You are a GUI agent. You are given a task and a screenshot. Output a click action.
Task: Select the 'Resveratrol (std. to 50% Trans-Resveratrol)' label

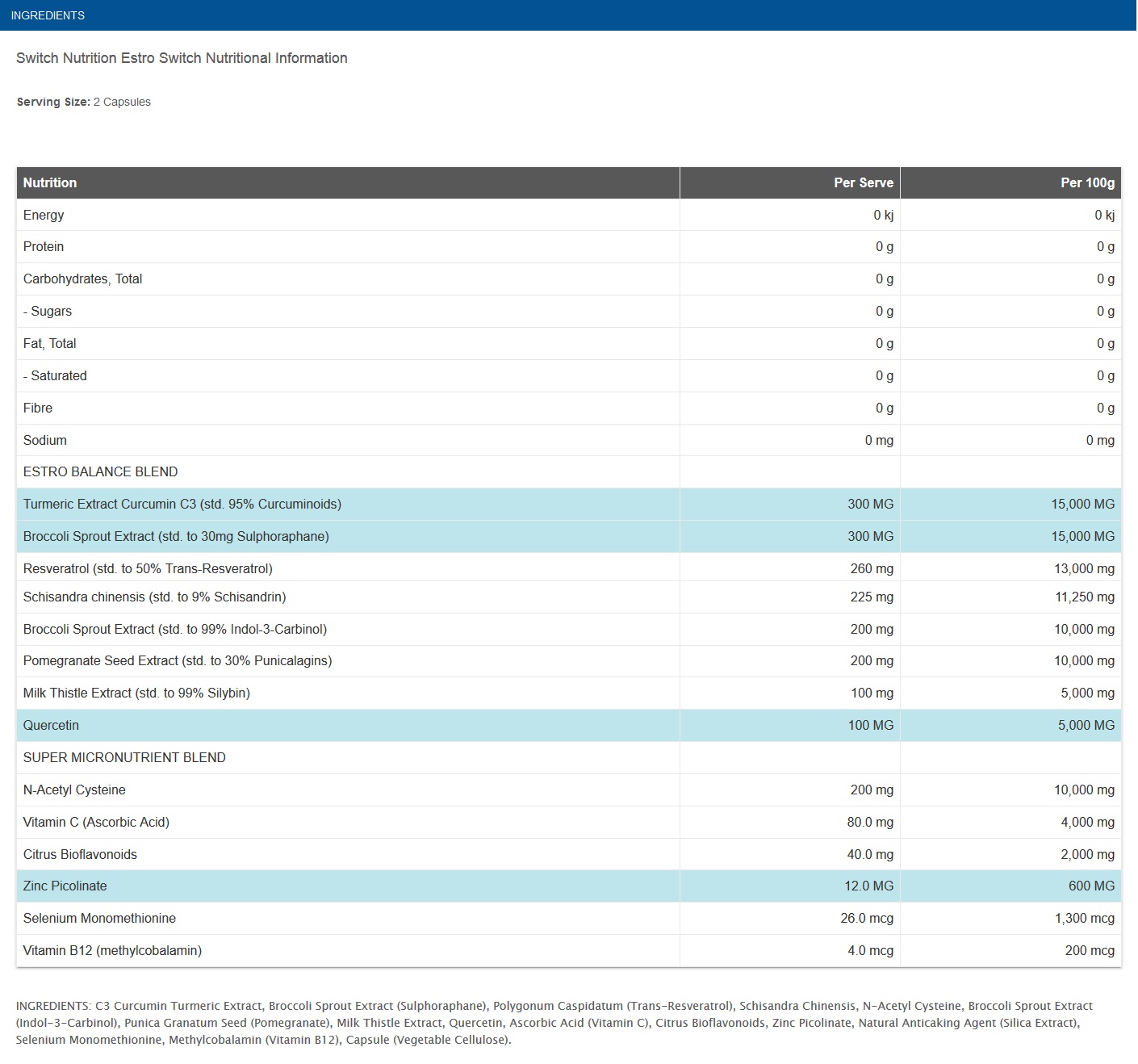[x=148, y=569]
